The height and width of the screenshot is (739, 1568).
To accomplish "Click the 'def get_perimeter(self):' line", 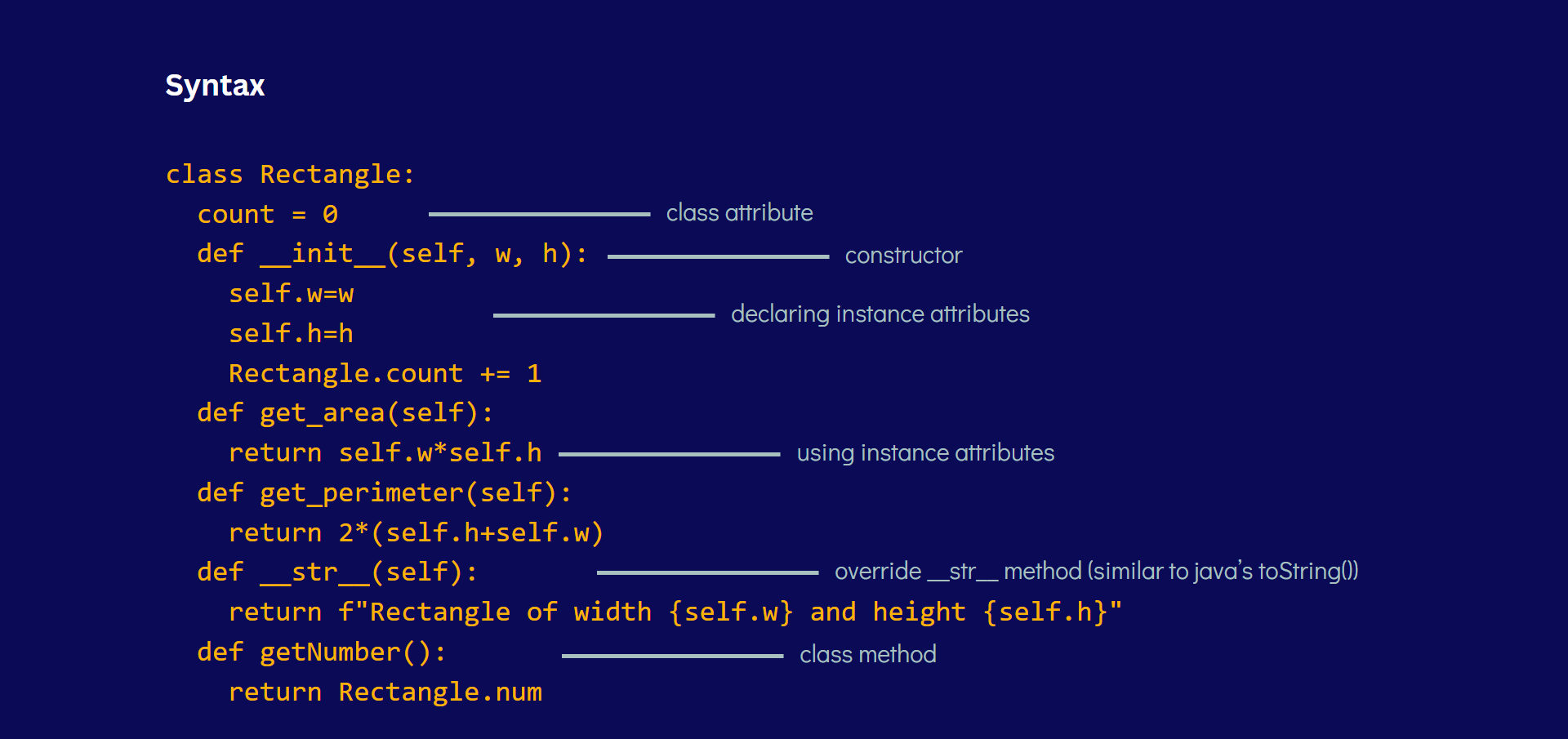I will (x=384, y=493).
